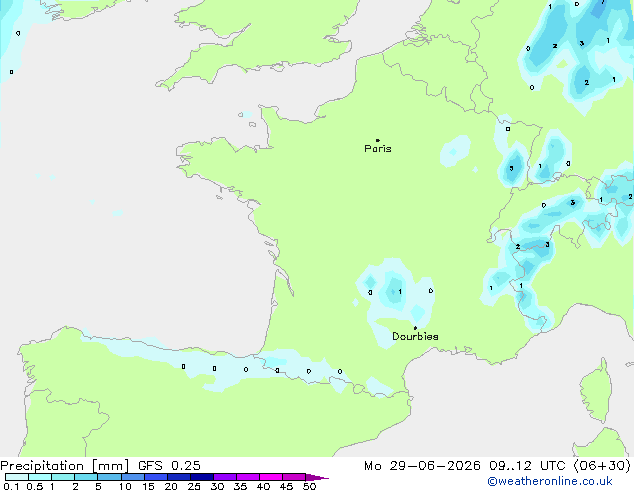Pick the legend swatch between 15 and 20

[x=156, y=477]
